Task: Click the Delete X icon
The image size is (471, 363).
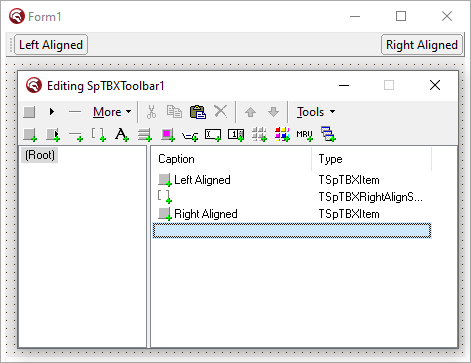Action: (220, 111)
